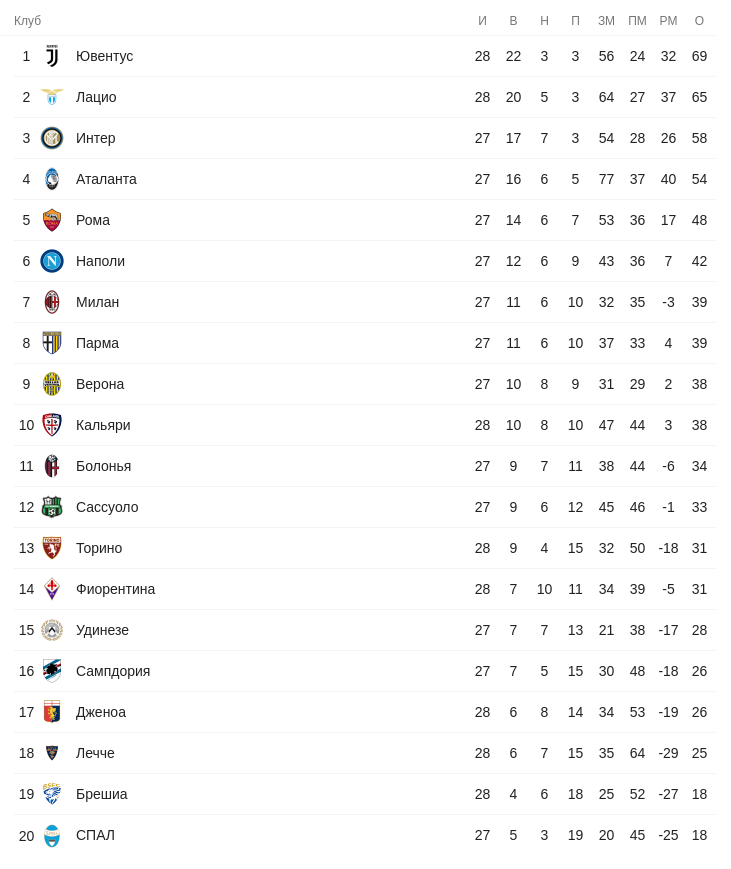The width and height of the screenshot is (731, 869).
Task: Open the Торино team link
Action: point(99,548)
